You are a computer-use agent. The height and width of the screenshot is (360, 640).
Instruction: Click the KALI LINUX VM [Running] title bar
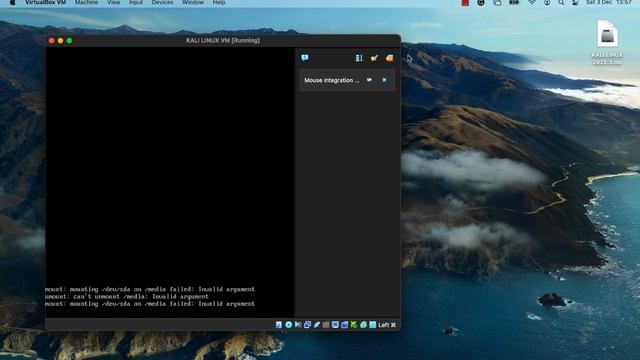click(223, 40)
